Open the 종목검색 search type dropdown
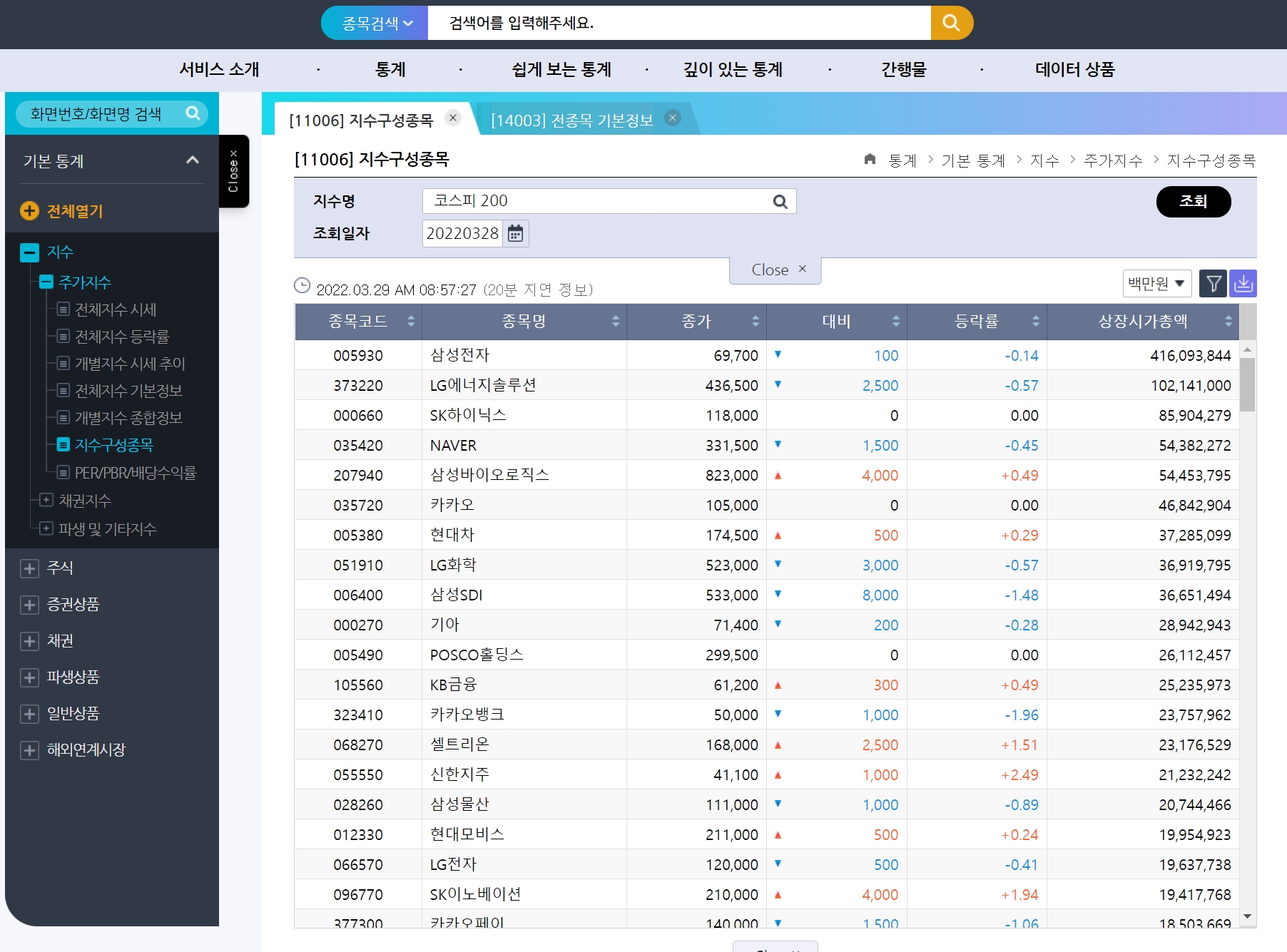Image resolution: width=1287 pixels, height=952 pixels. (x=376, y=23)
